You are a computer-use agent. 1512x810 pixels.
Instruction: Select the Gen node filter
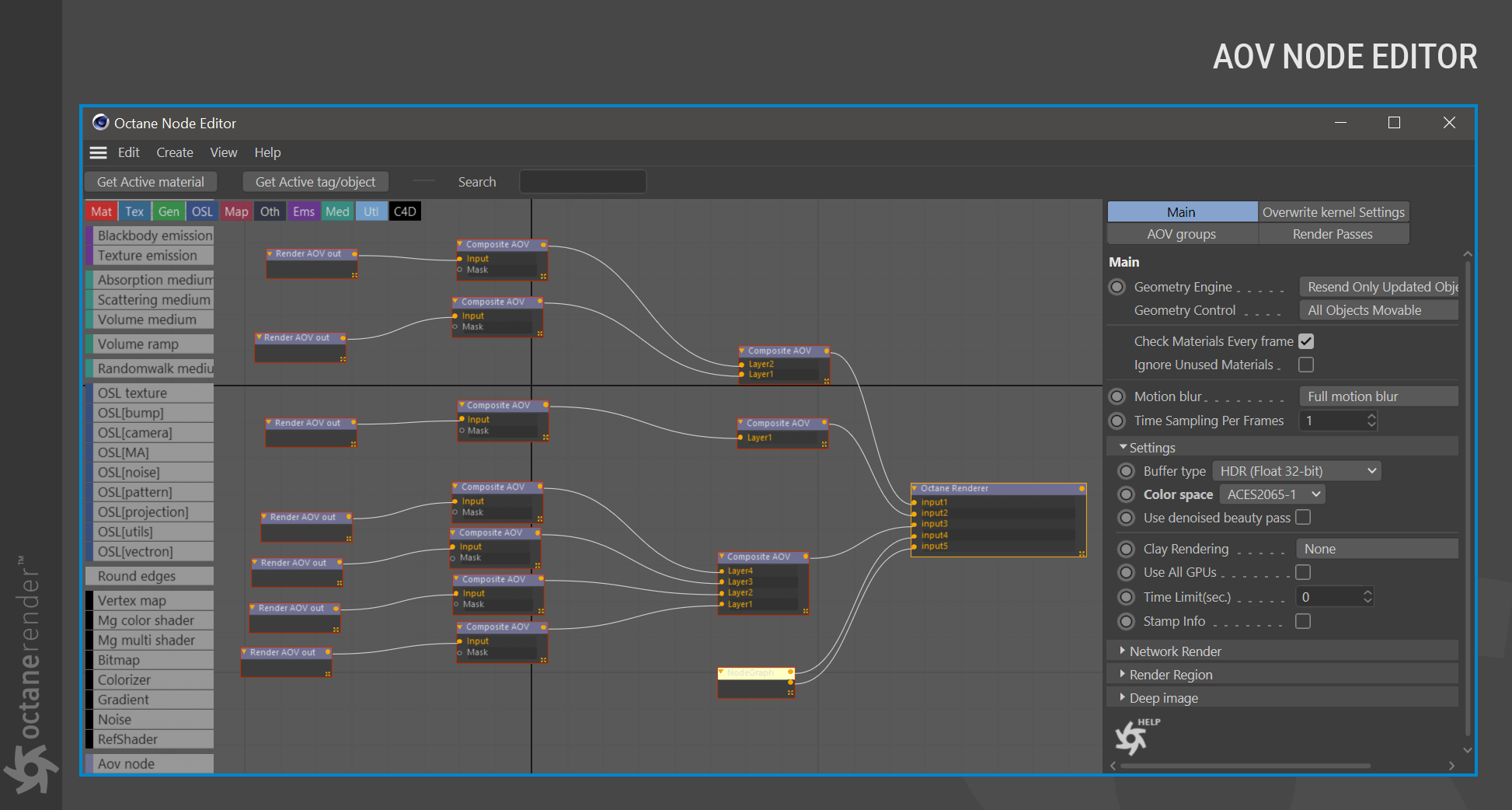[169, 211]
